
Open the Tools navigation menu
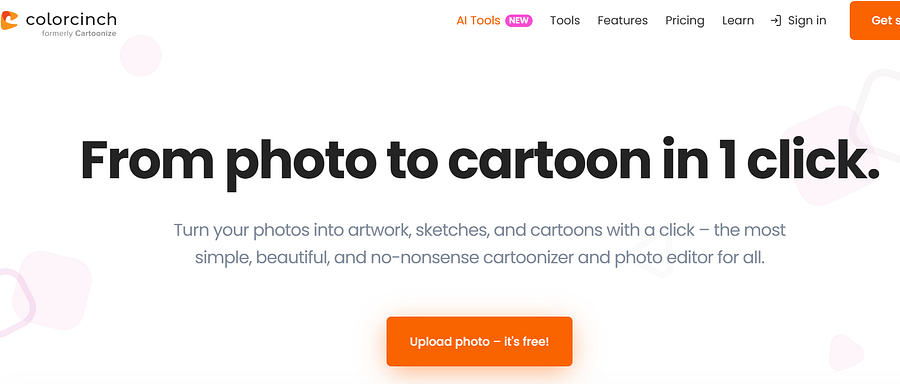(565, 21)
